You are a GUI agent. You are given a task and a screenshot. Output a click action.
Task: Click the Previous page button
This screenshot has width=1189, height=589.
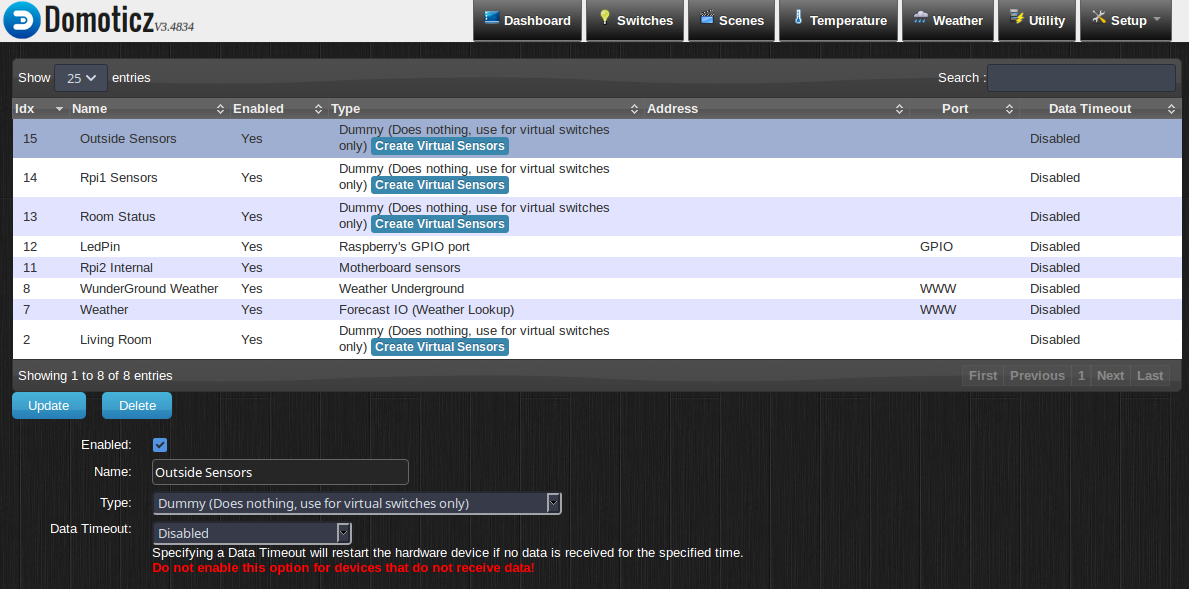click(1037, 375)
